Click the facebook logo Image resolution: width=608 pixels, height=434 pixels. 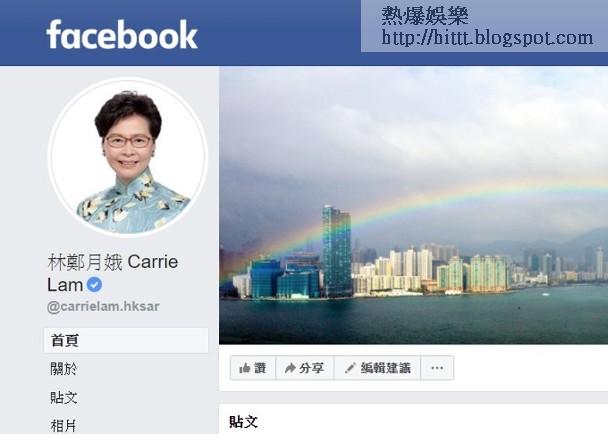(x=122, y=35)
